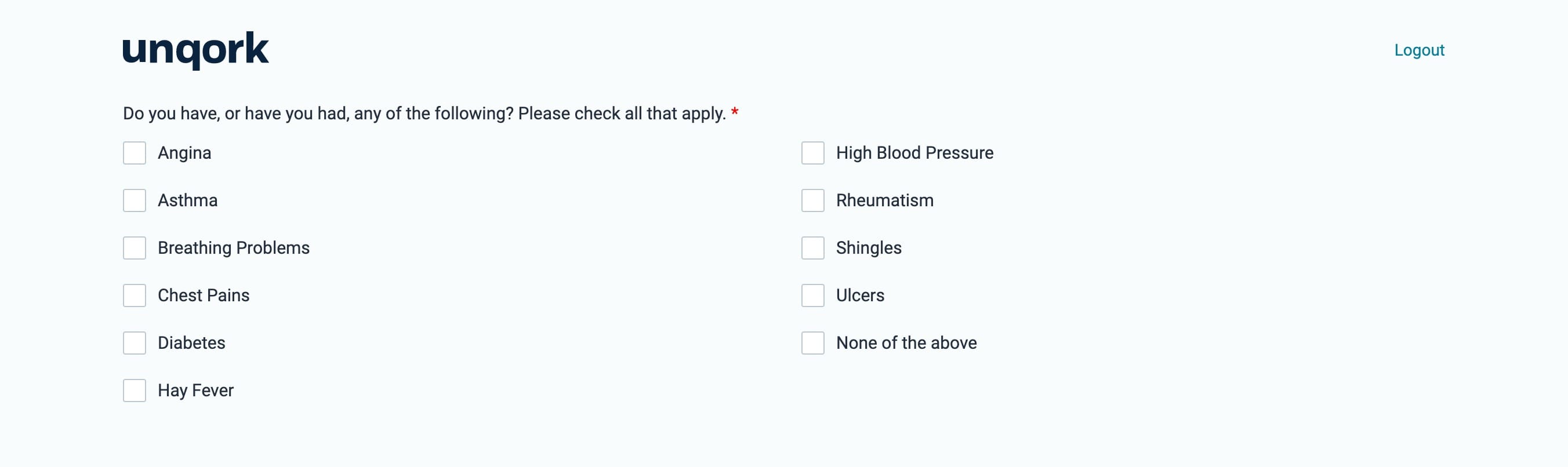Tick the High Blood Pressure checkbox
The width and height of the screenshot is (1568, 467).
pyautogui.click(x=812, y=153)
